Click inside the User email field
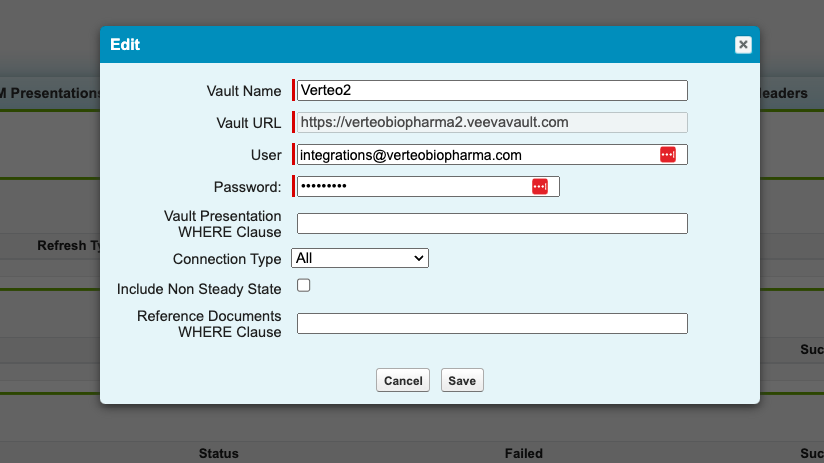Viewport: 824px width, 463px height. 475,155
